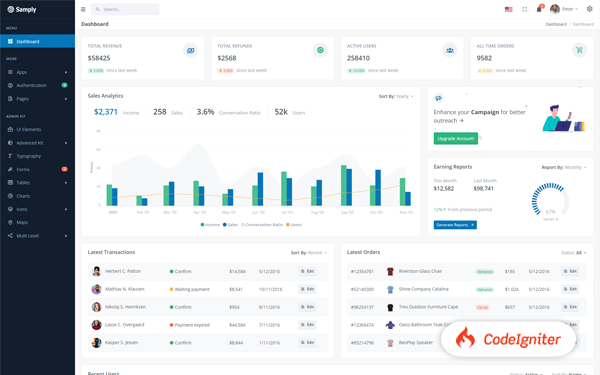The image size is (600, 375).
Task: Edit Herbert C. Patton's transaction
Action: [x=307, y=271]
